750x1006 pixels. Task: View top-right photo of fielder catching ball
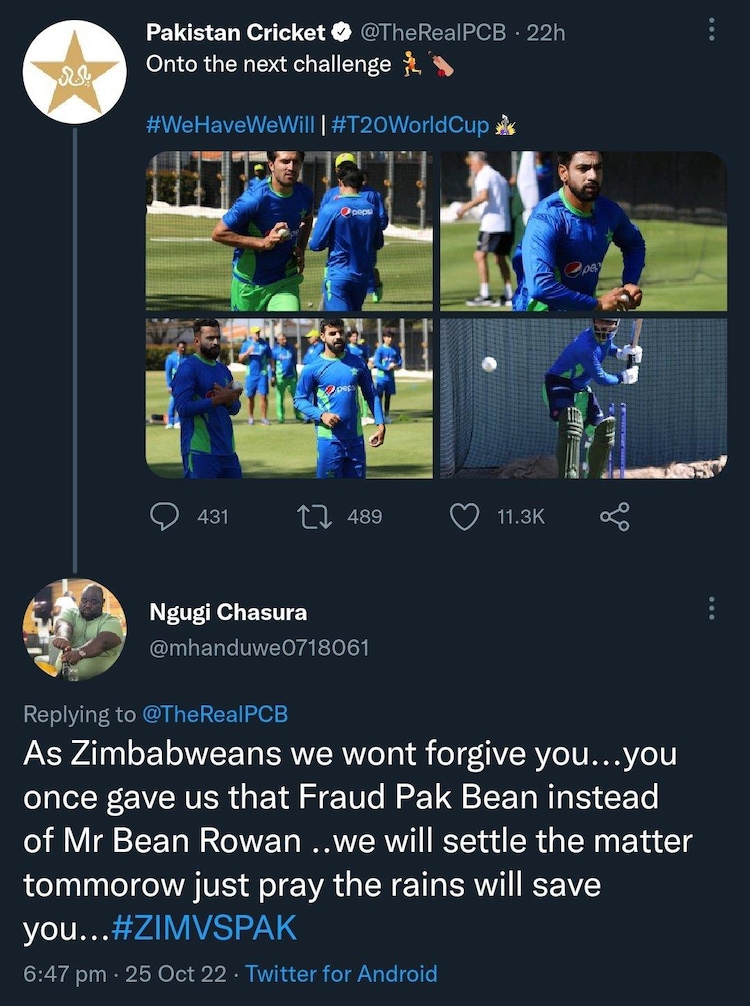584,231
